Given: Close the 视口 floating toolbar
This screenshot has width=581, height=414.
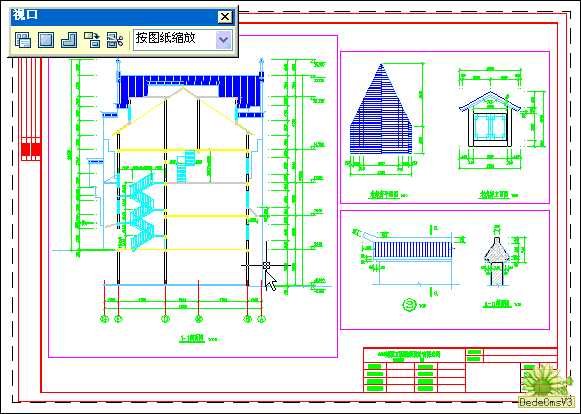Looking at the screenshot, I should (225, 17).
